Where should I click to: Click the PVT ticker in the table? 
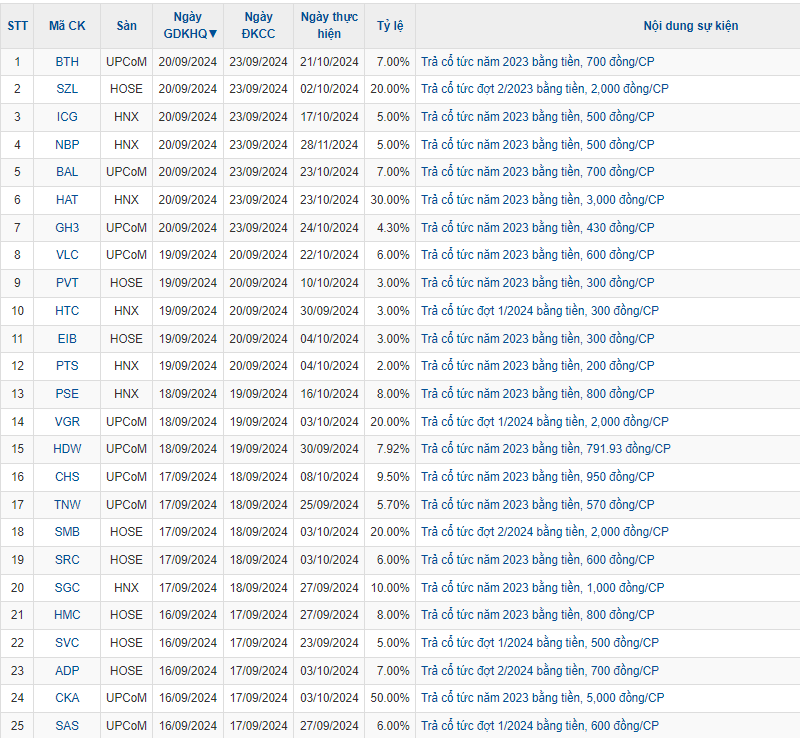[67, 283]
